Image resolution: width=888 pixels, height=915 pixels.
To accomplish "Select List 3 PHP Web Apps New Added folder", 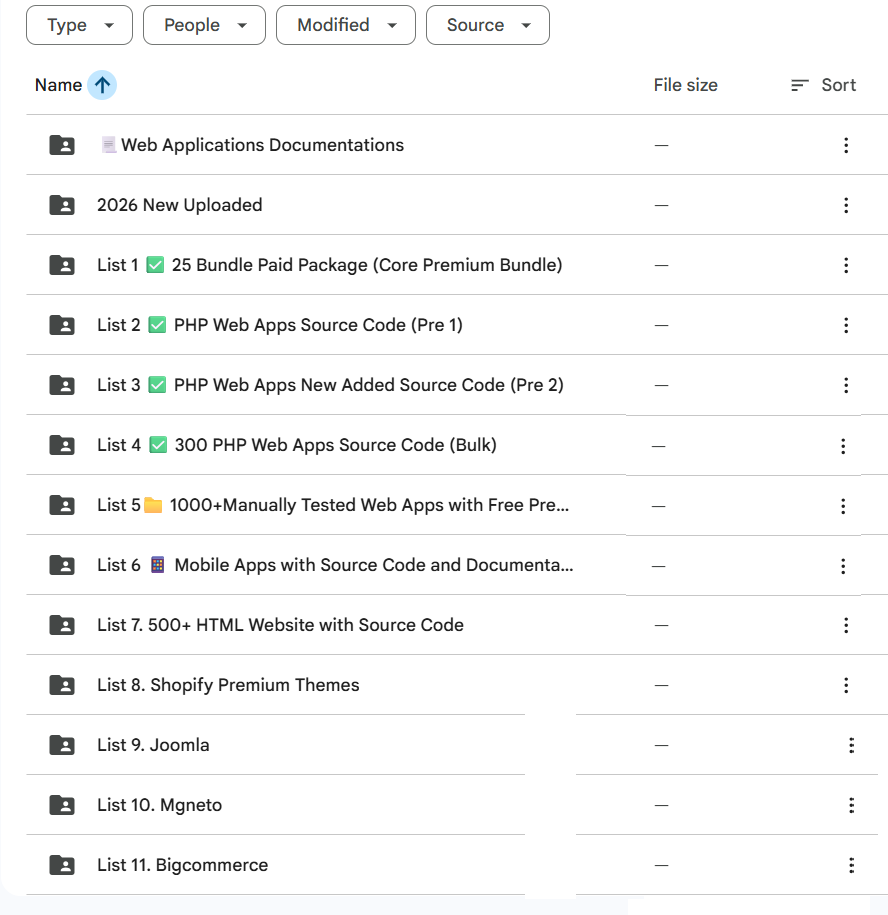I will pos(330,385).
